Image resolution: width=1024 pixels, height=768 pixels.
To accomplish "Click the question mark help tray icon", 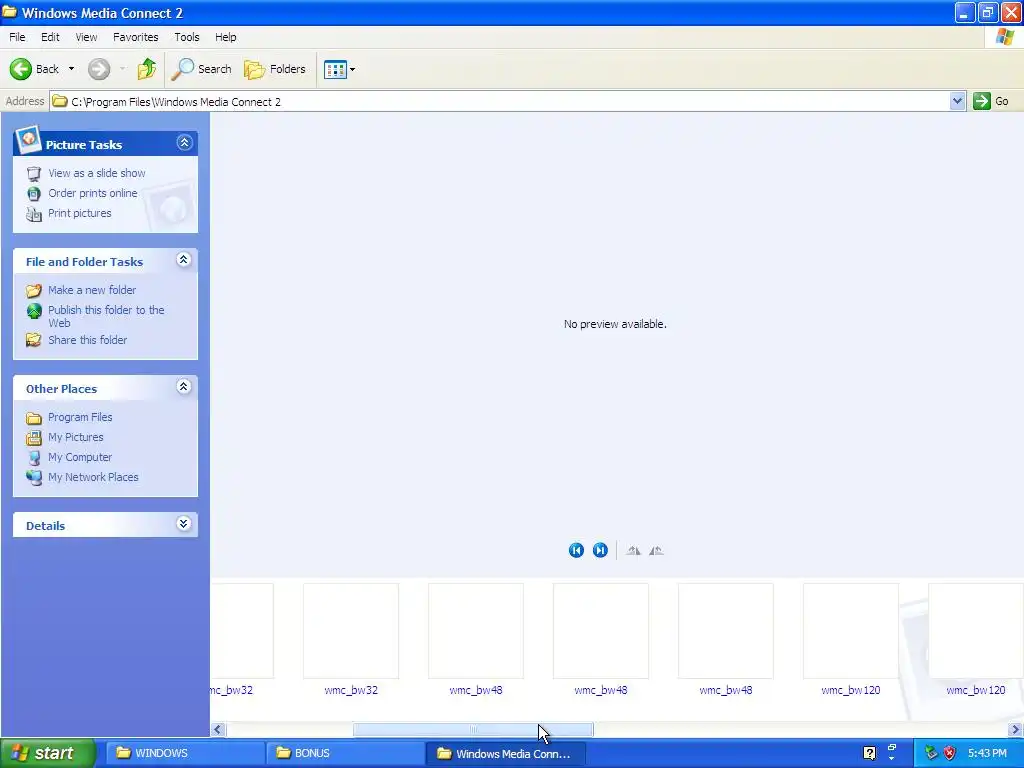I will point(869,753).
